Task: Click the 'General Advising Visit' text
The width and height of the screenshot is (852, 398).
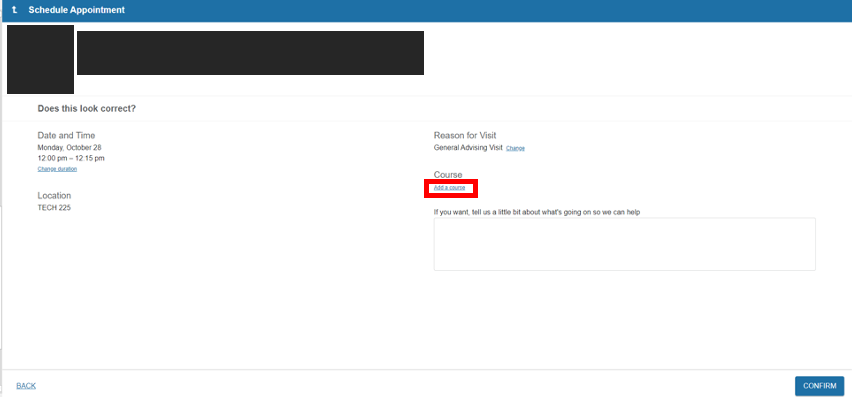Action: tap(468, 147)
